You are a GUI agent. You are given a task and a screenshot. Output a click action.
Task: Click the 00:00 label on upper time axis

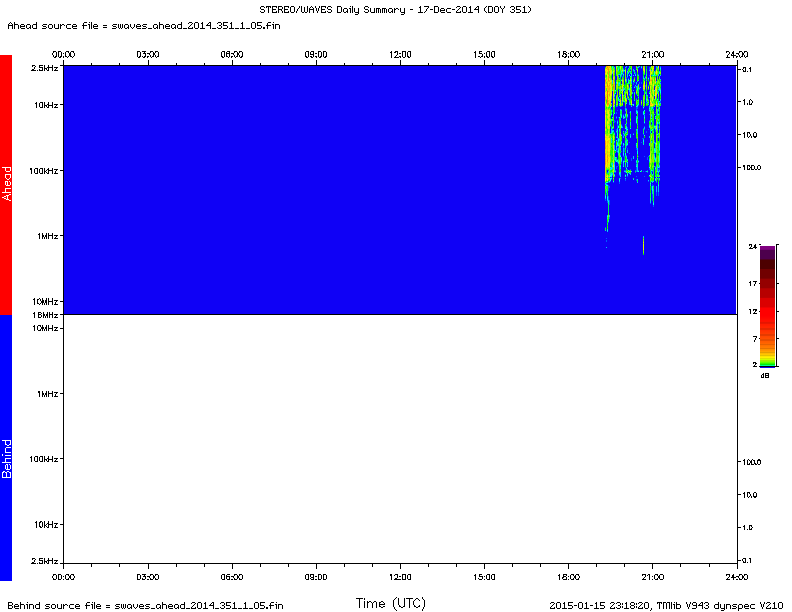coord(63,55)
